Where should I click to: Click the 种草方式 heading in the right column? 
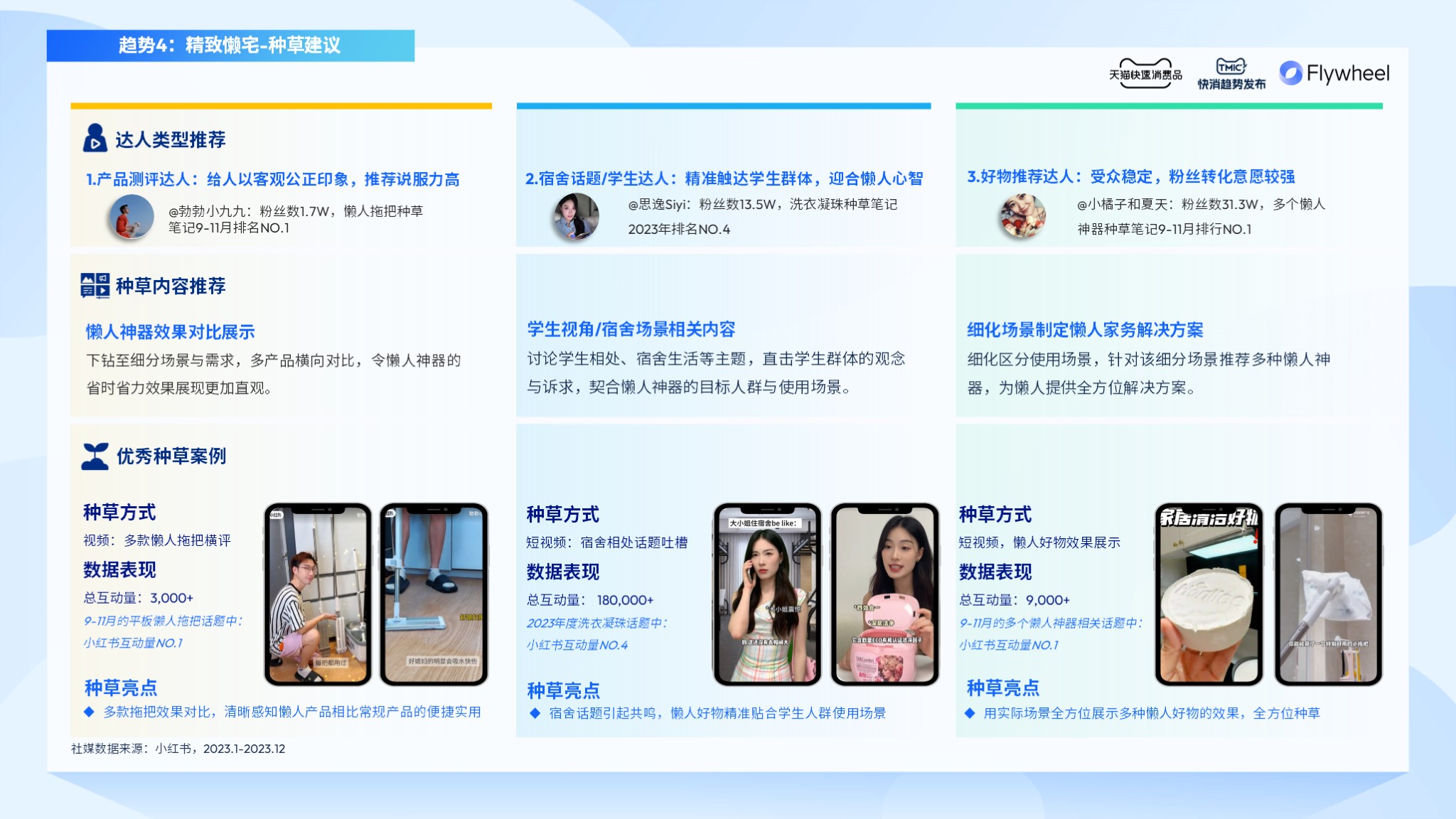995,514
